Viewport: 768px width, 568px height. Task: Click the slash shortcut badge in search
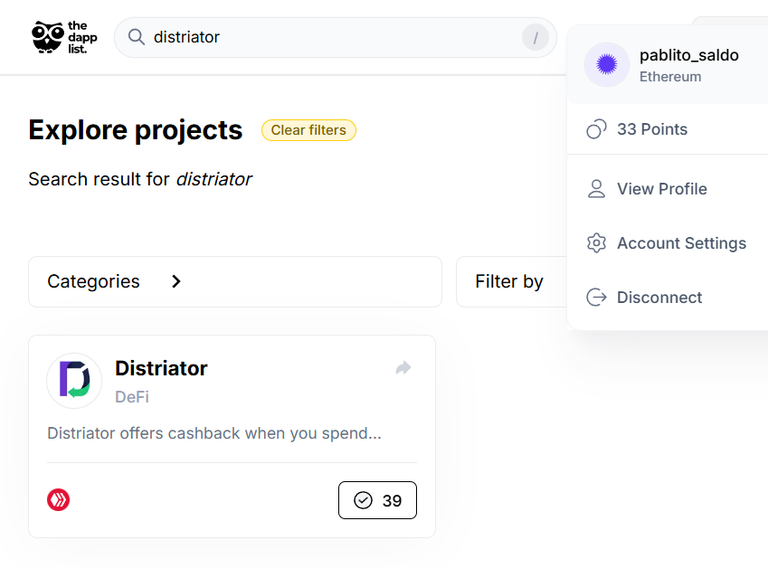535,37
